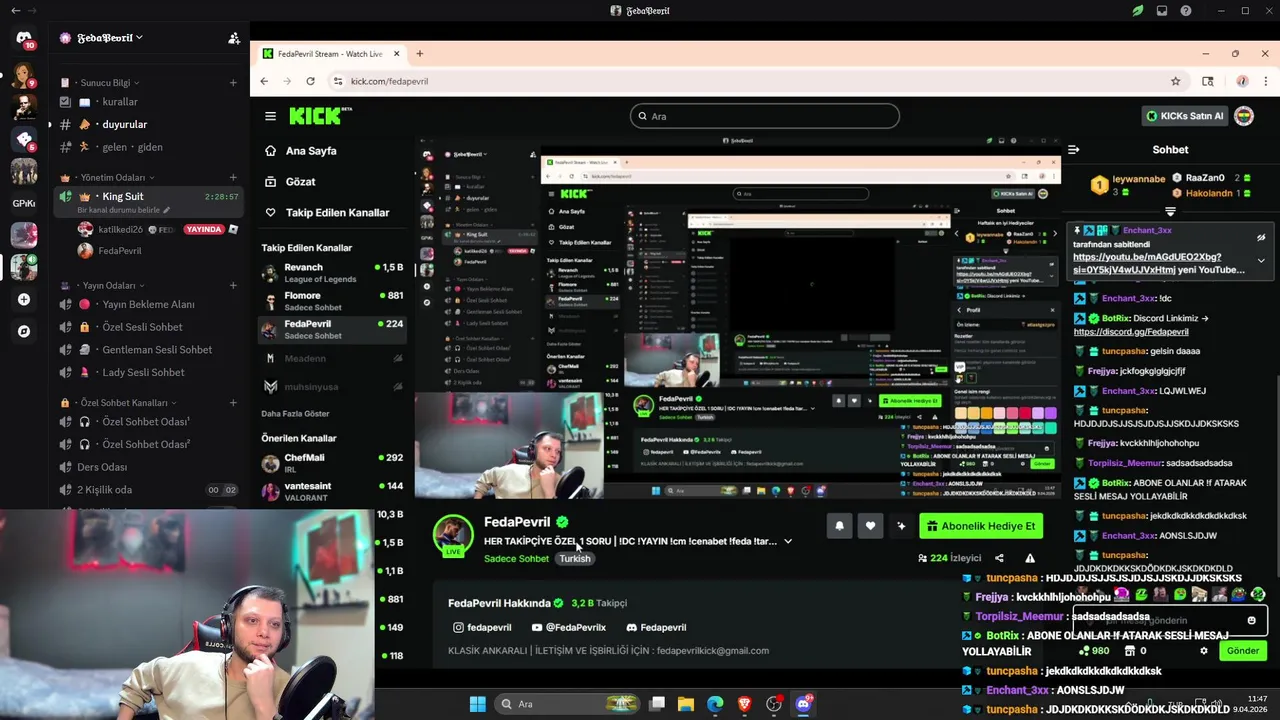Open the fedapevril Instagram link

click(482, 628)
